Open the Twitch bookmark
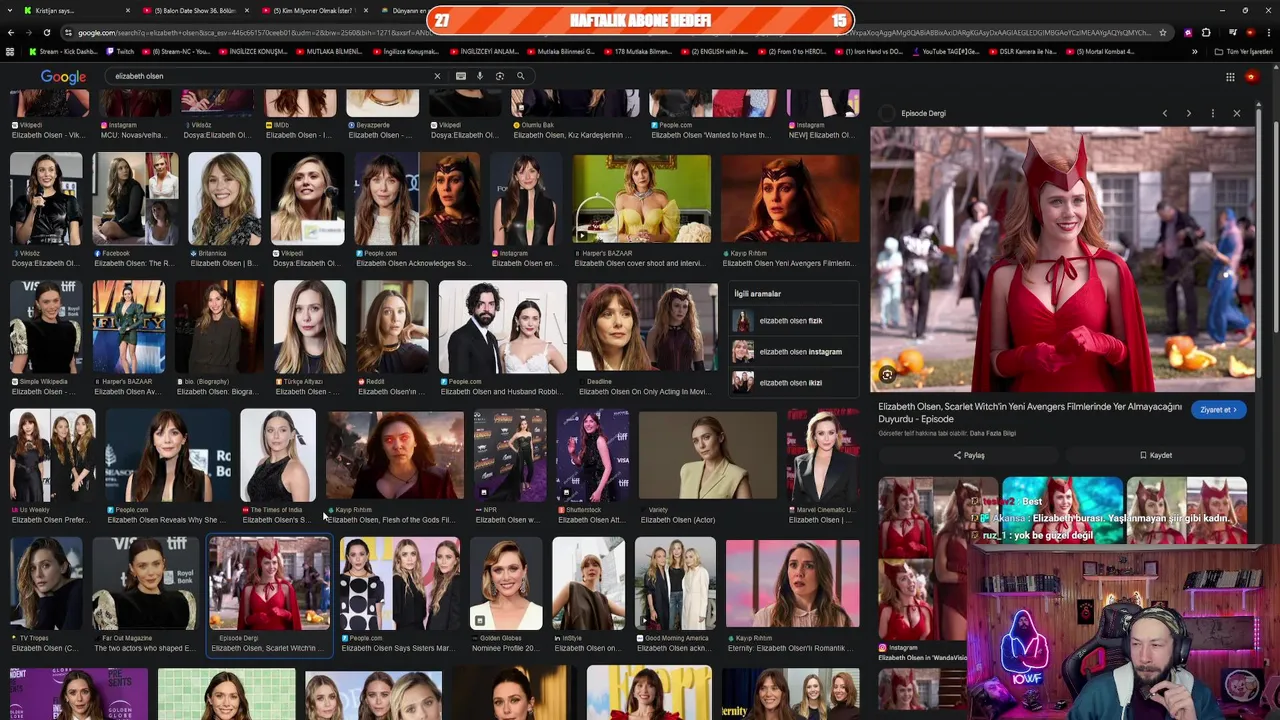This screenshot has width=1280, height=720. [120, 51]
